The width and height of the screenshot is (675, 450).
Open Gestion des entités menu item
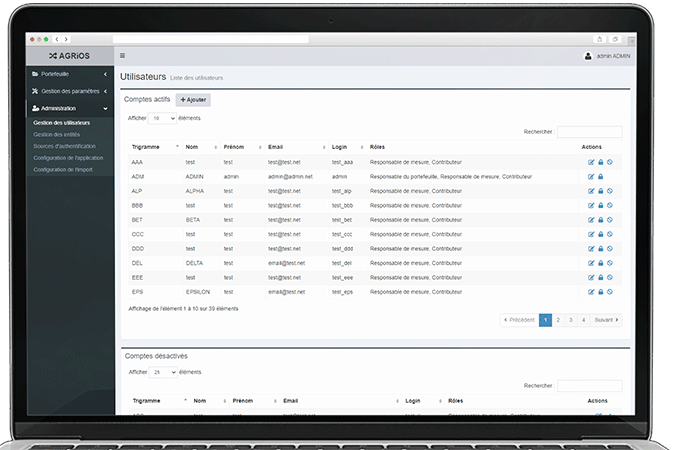pos(56,134)
